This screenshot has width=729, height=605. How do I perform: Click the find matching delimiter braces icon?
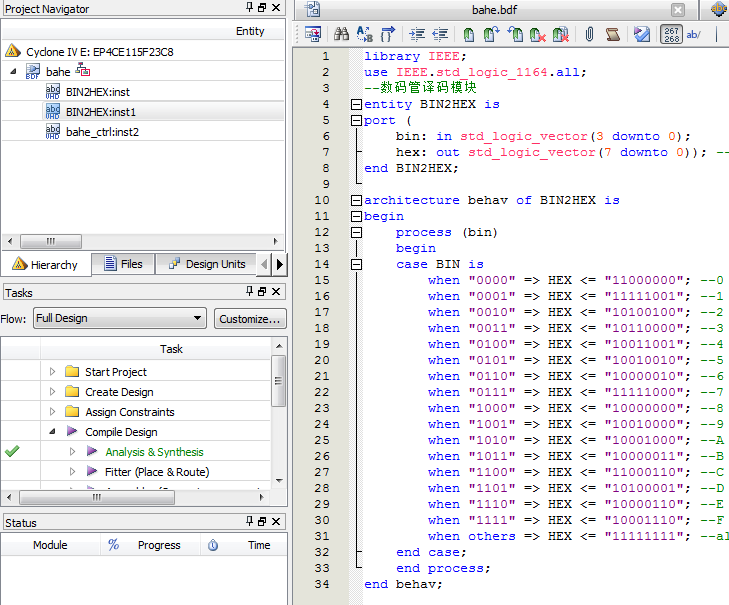pyautogui.click(x=387, y=34)
